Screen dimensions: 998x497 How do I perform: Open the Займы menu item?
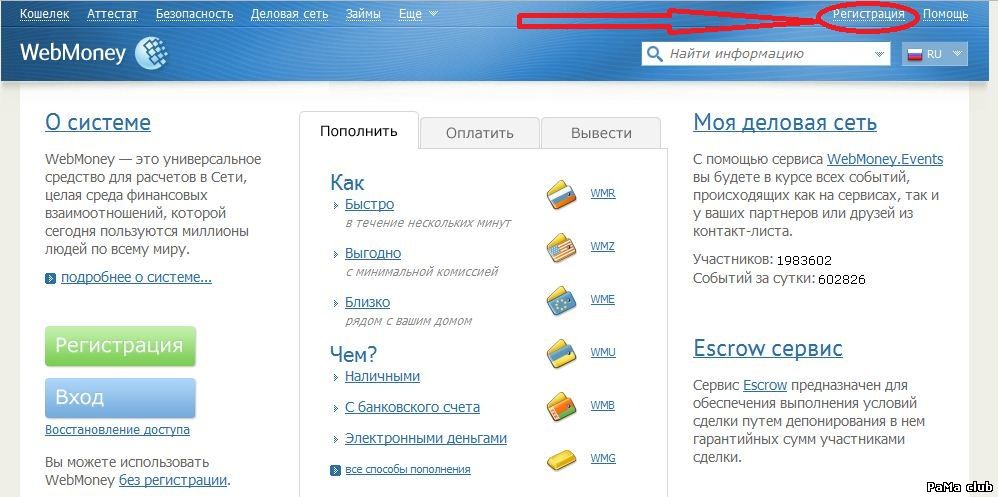coord(363,13)
